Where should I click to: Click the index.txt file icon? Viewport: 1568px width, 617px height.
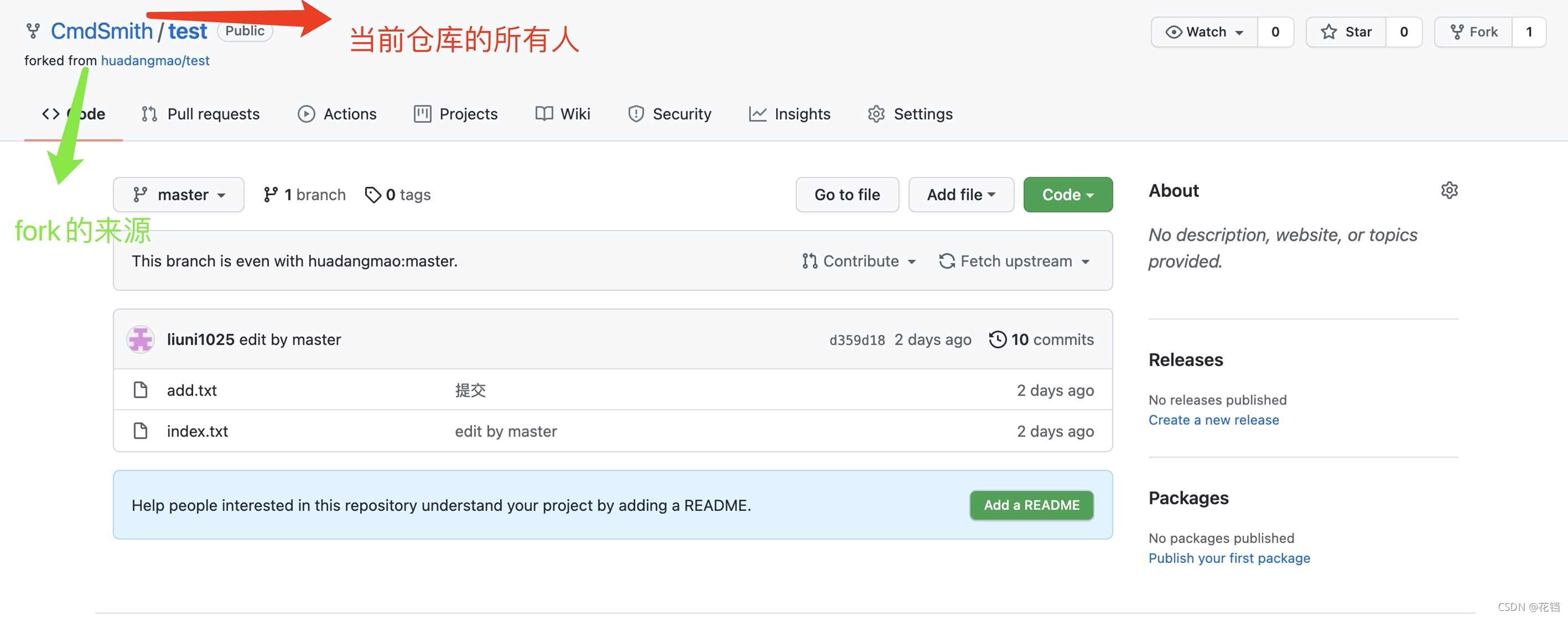141,431
